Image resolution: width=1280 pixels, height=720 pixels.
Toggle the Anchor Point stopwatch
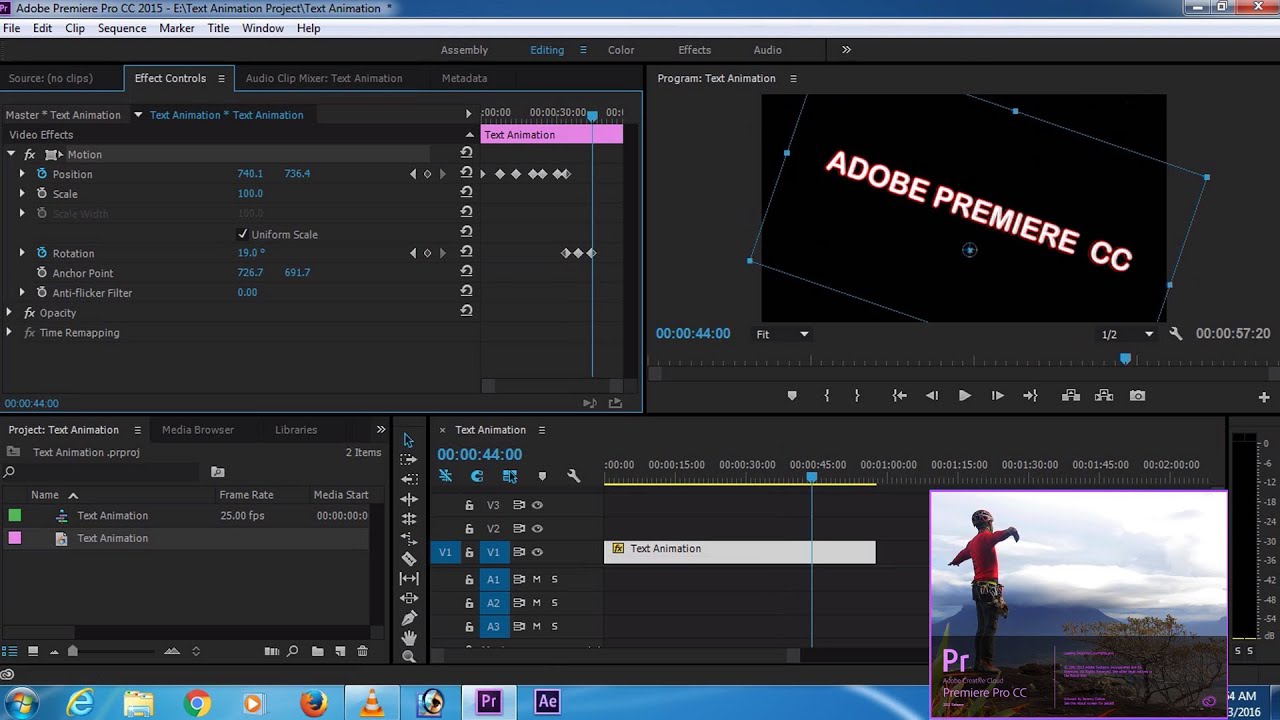tap(42, 273)
